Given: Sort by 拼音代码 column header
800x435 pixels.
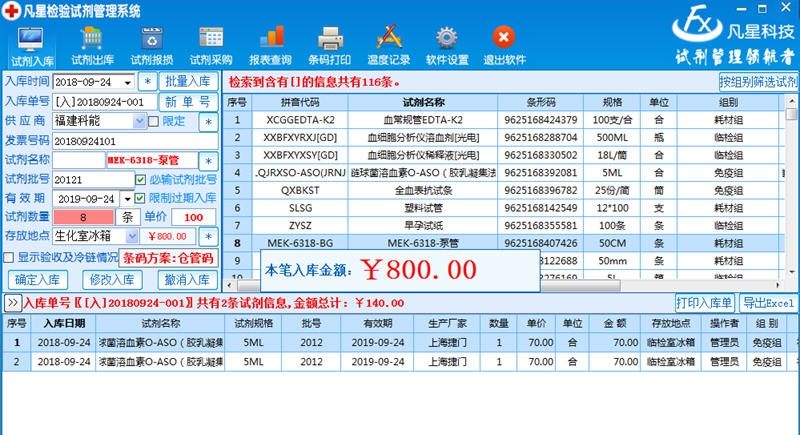Looking at the screenshot, I should [300, 103].
